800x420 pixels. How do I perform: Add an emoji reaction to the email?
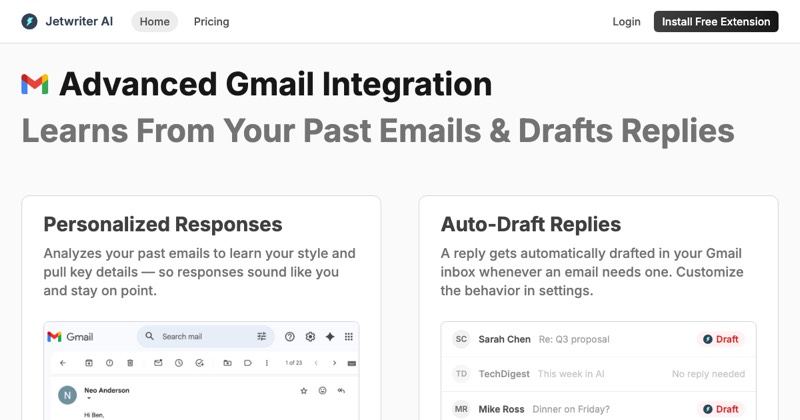click(x=322, y=390)
